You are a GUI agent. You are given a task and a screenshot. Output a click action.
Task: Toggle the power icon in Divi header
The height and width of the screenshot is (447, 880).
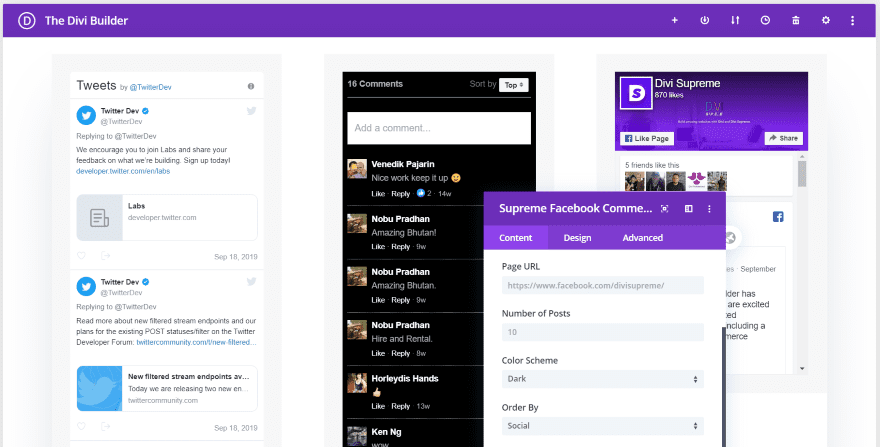704,20
